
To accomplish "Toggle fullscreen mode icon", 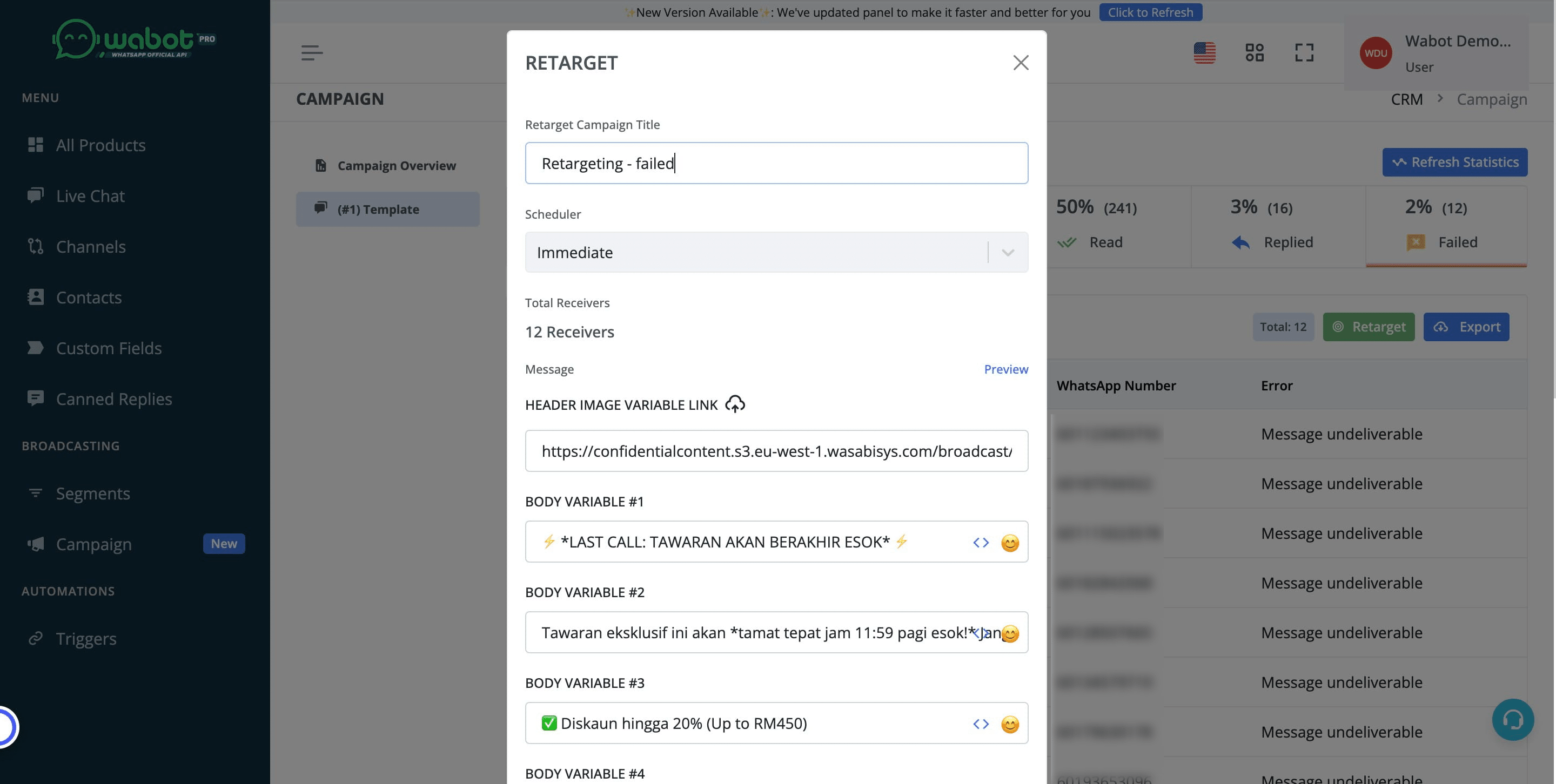I will 1304,52.
